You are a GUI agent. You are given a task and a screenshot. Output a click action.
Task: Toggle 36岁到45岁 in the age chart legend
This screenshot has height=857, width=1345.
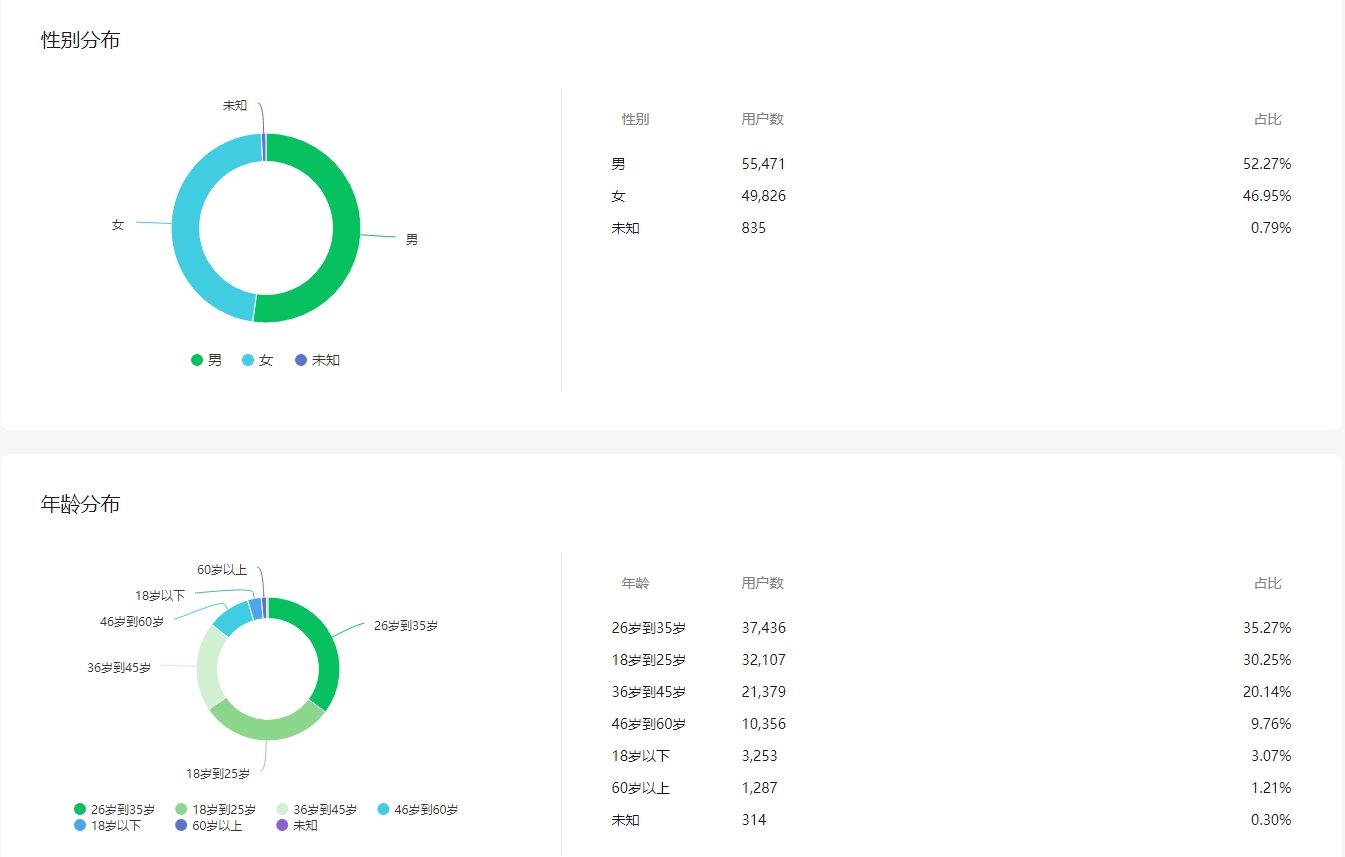[316, 809]
